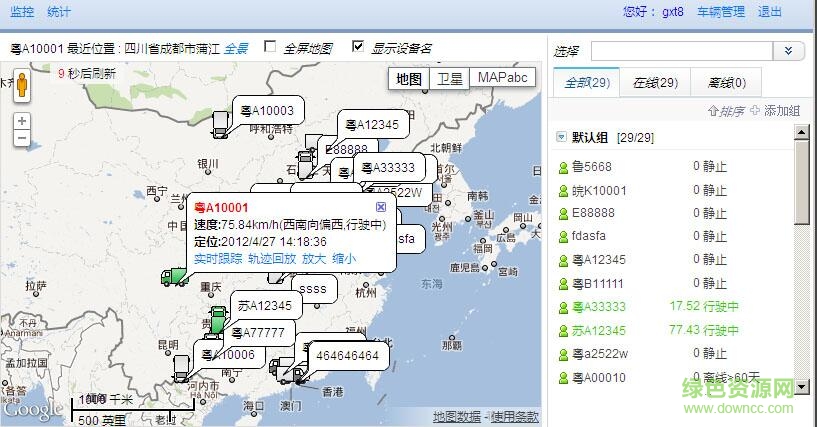Select 粤A00010 in vehicle list
The height and width of the screenshot is (427, 817).
tap(599, 378)
